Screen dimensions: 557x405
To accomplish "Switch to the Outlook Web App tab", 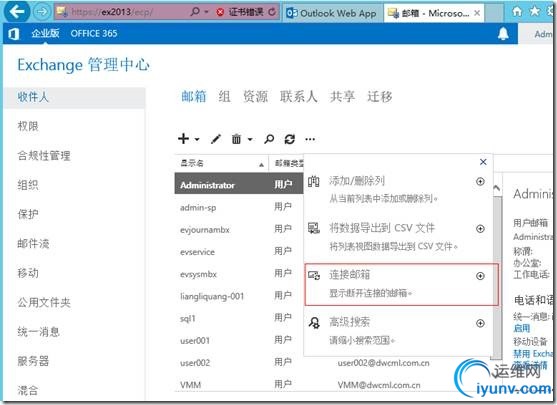I will 331,13.
